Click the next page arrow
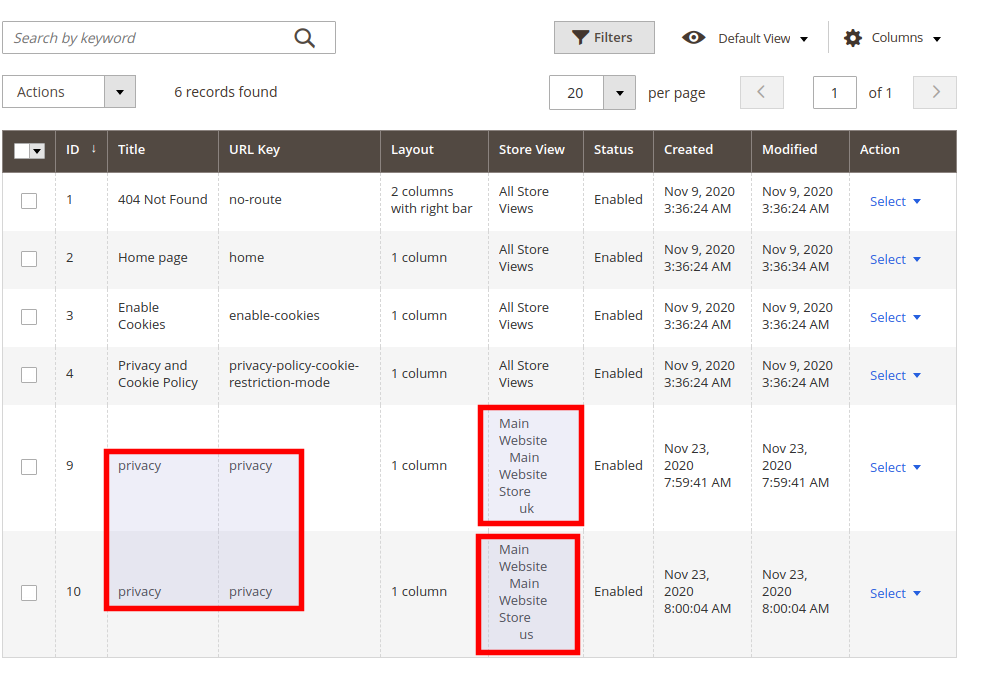The image size is (984, 677). (934, 92)
